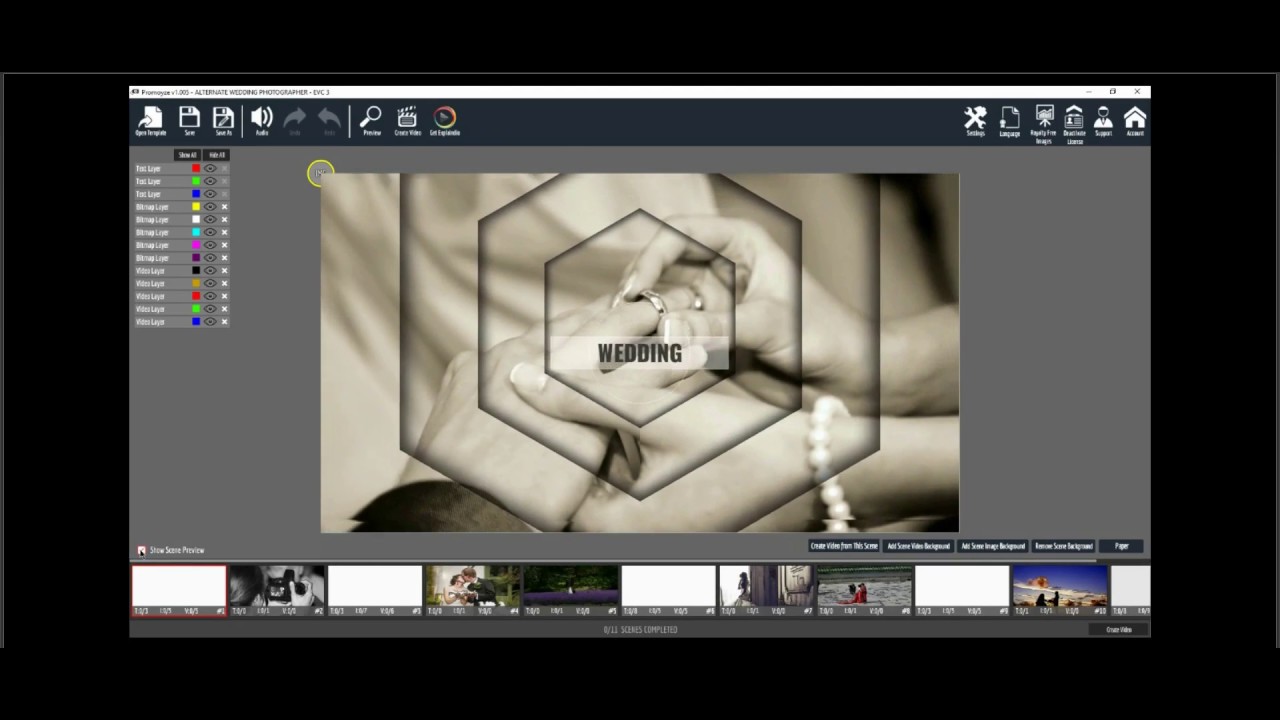Select the blue Text Layer row label

pyautogui.click(x=148, y=194)
